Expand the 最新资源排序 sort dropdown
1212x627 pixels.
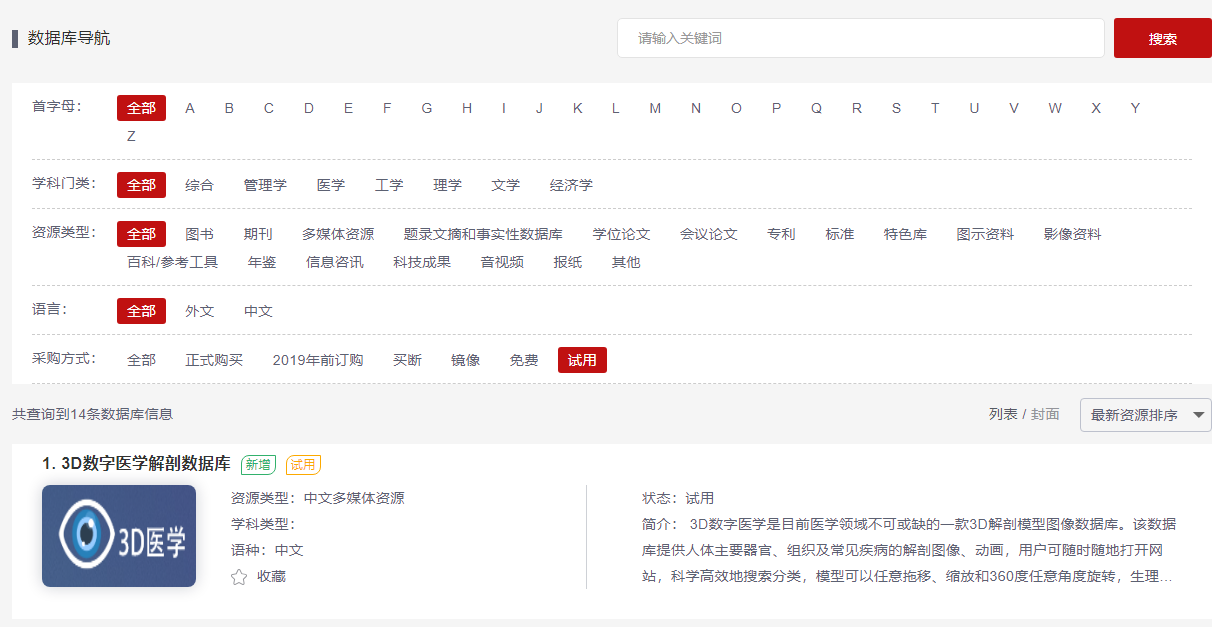[1145, 415]
